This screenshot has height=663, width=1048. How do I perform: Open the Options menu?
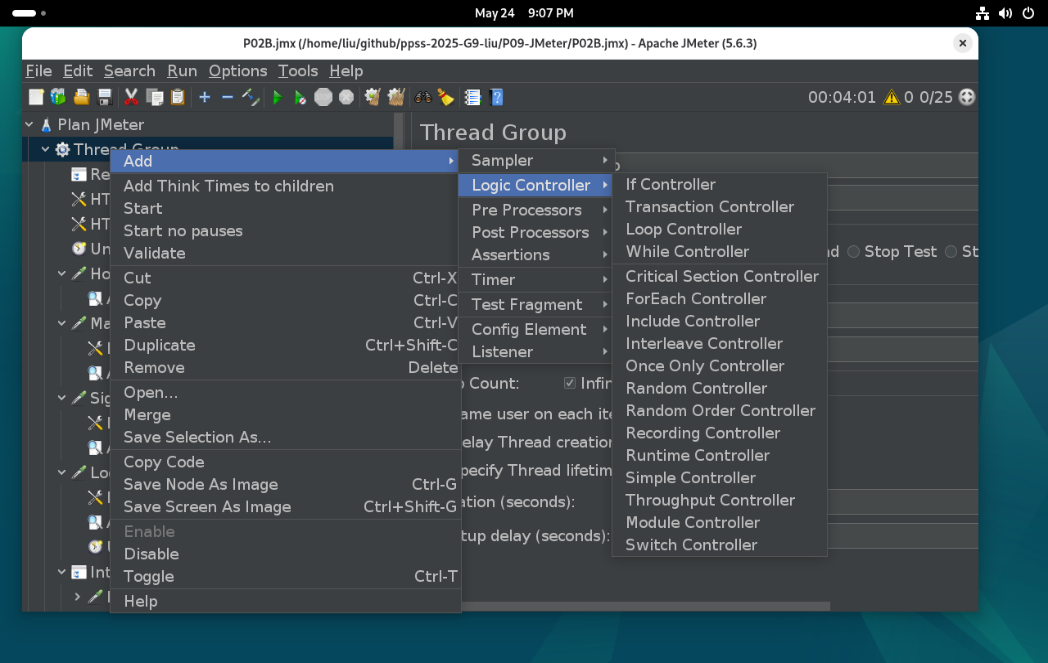(238, 71)
